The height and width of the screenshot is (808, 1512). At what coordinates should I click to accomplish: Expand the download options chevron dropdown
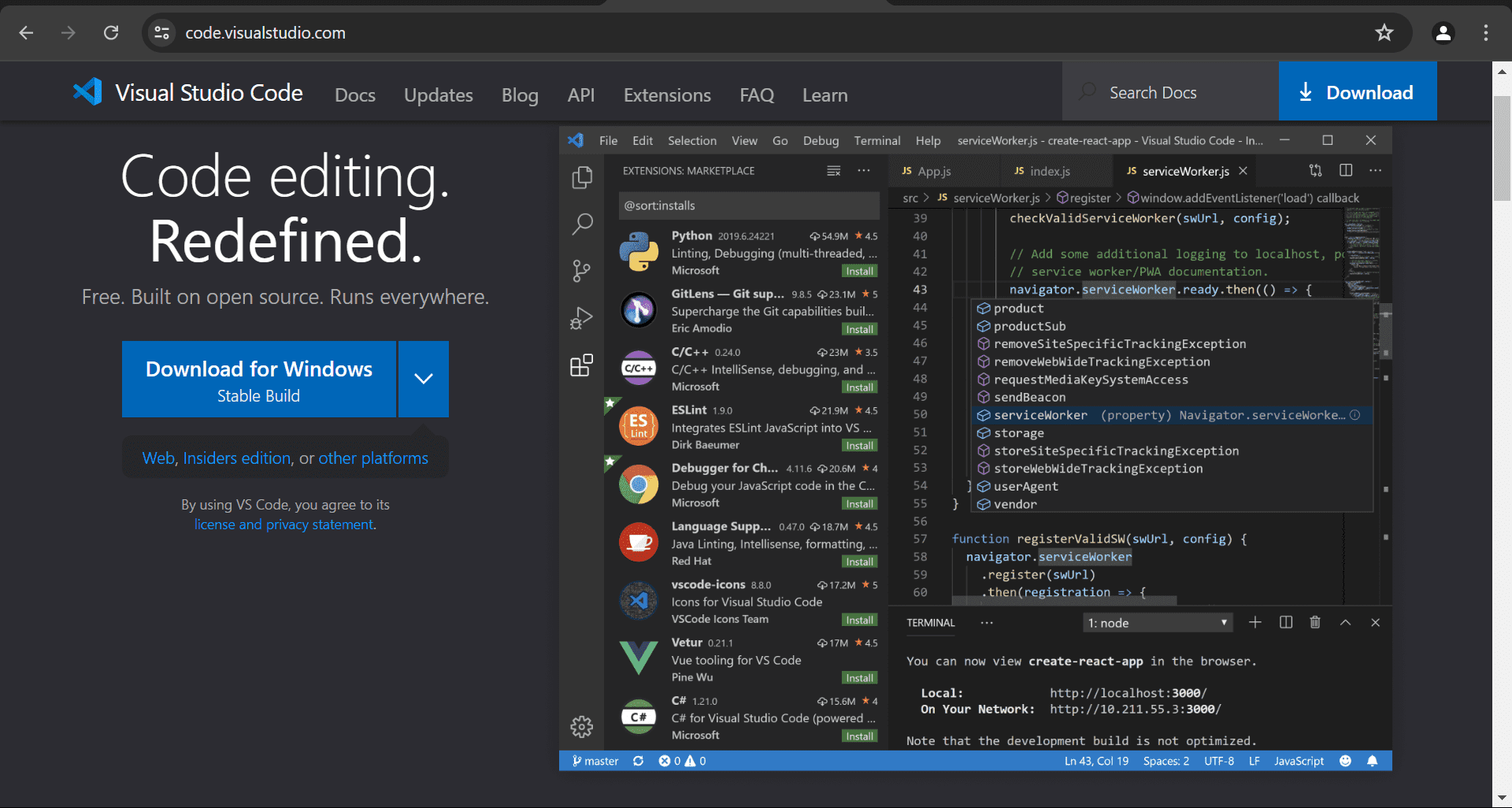pos(424,379)
